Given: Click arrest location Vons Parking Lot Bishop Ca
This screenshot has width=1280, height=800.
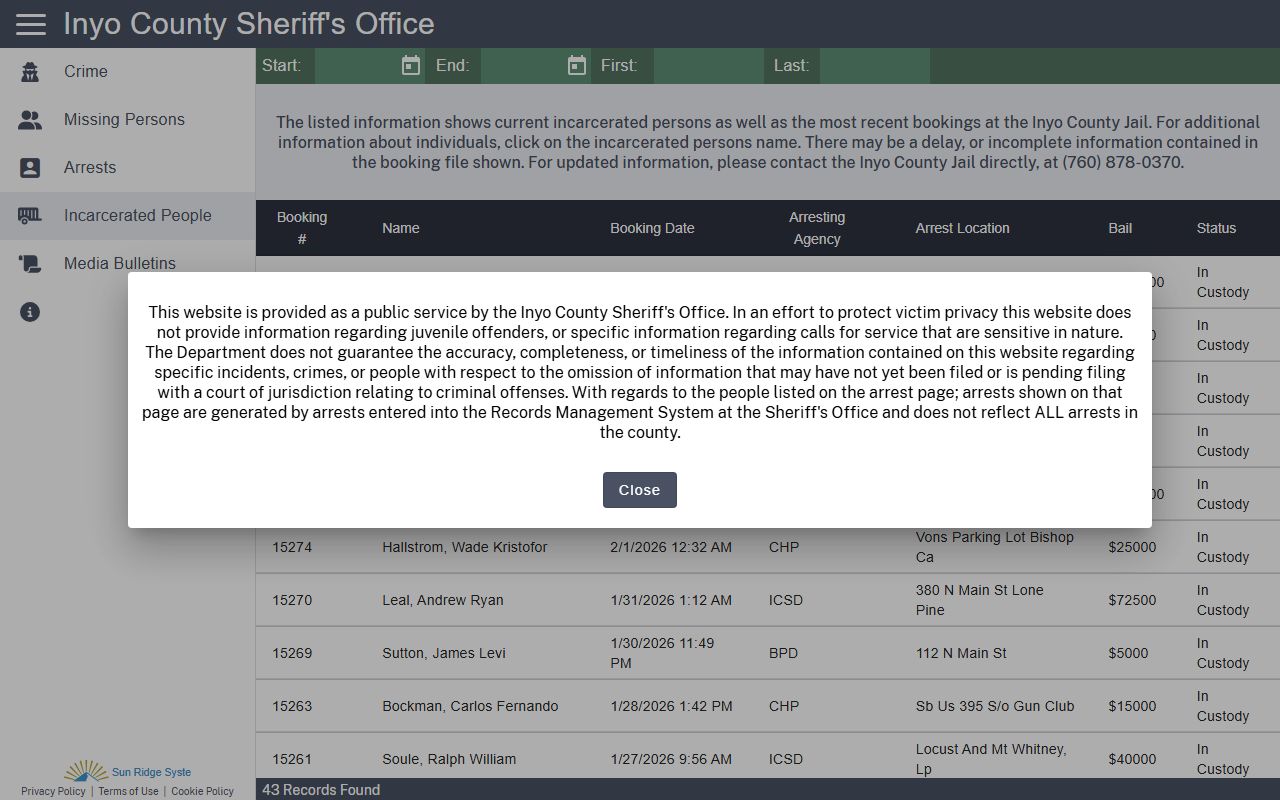Looking at the screenshot, I should point(995,547).
